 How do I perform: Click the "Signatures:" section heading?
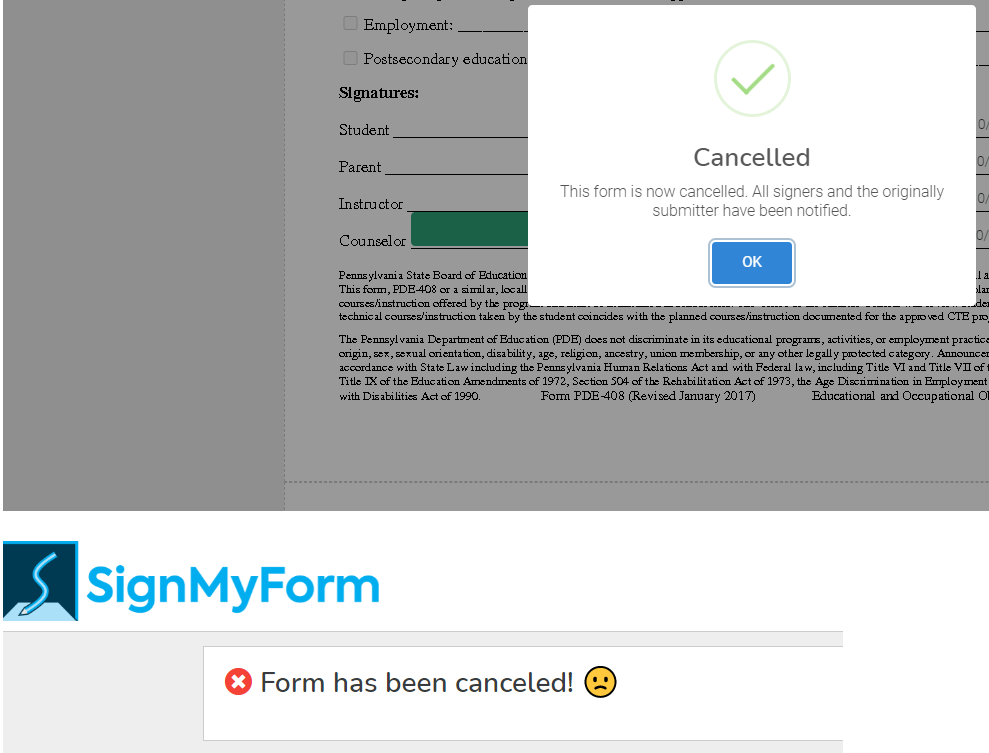pos(379,93)
